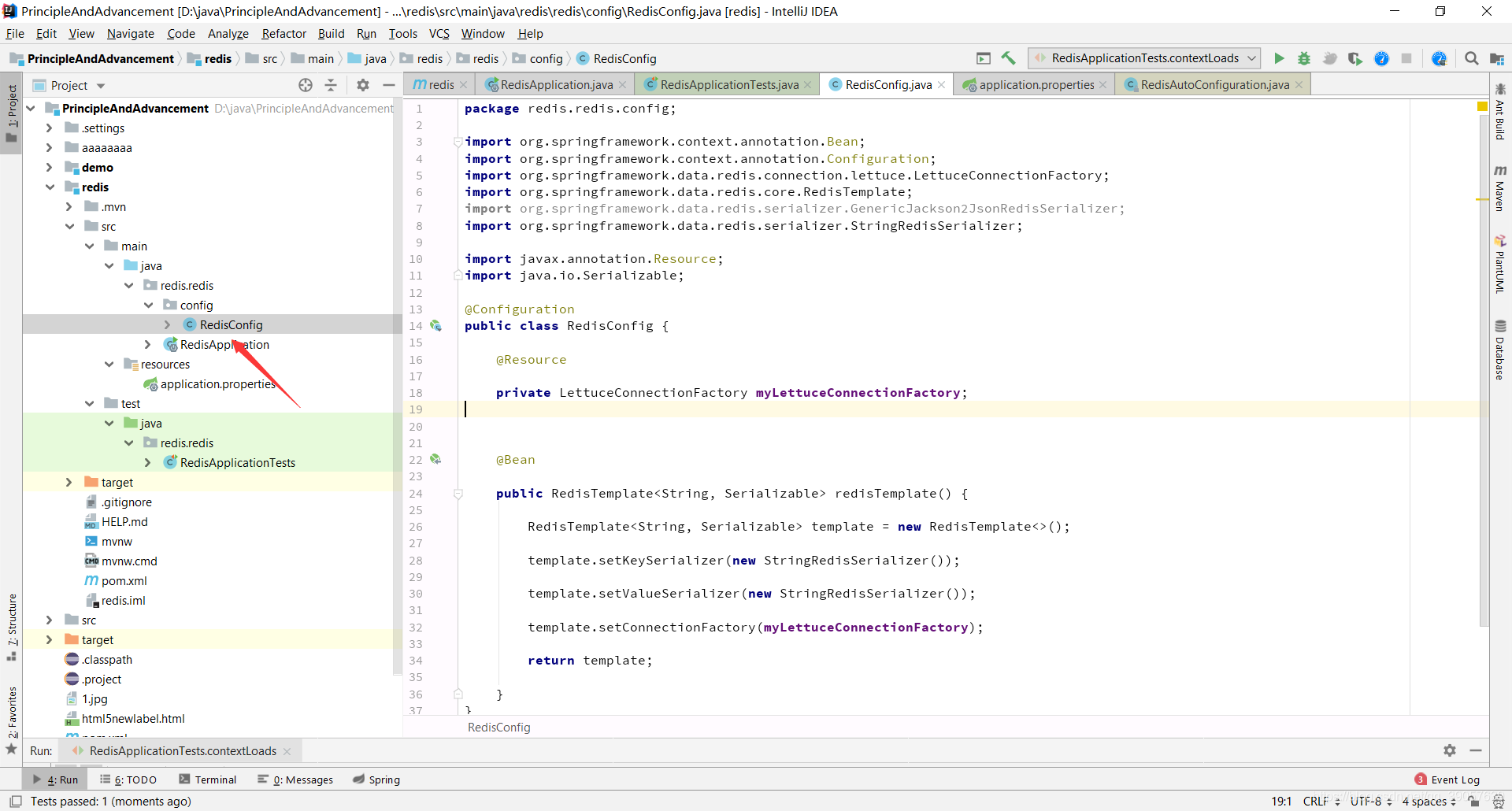Image resolution: width=1512 pixels, height=811 pixels.
Task: Click the locate/scroll-from-source target icon
Action: click(306, 85)
